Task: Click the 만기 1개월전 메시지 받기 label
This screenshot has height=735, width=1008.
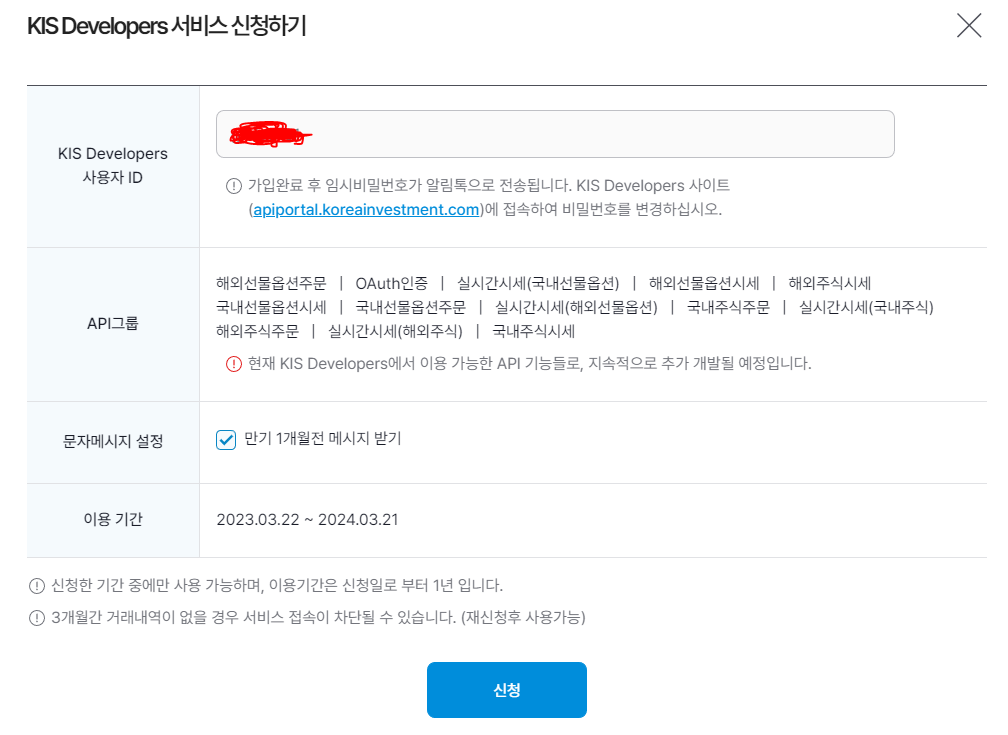Action: 323,439
